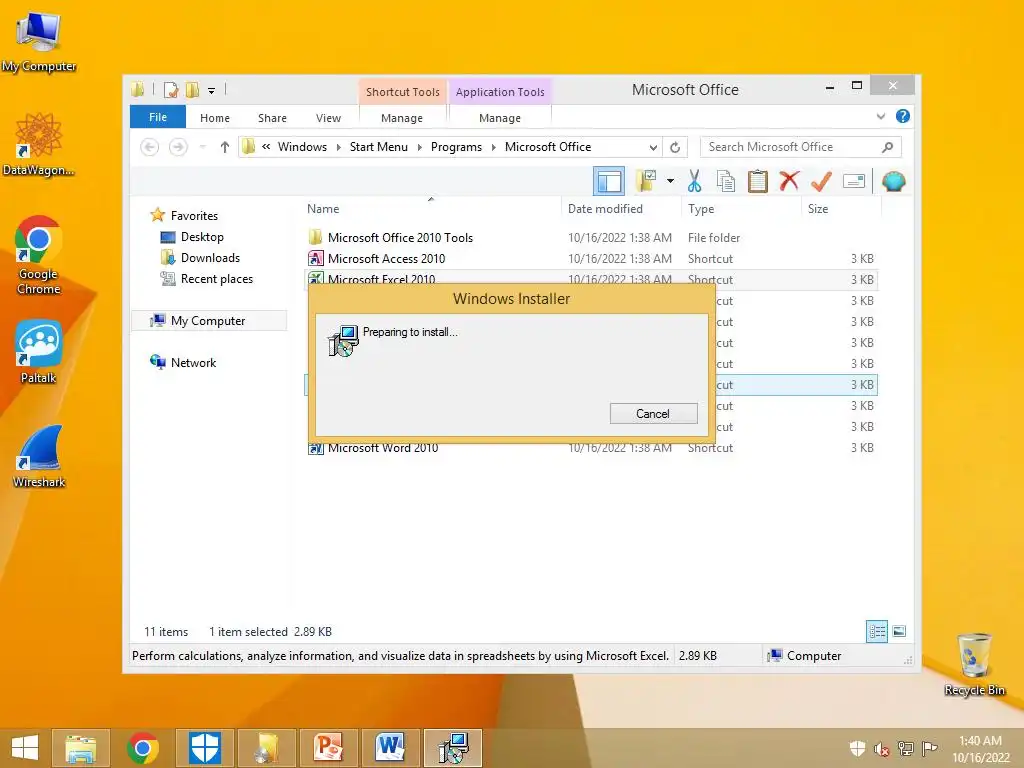Screen dimensions: 1024x768
Task: Open the Share ribbon tab
Action: coord(272,118)
